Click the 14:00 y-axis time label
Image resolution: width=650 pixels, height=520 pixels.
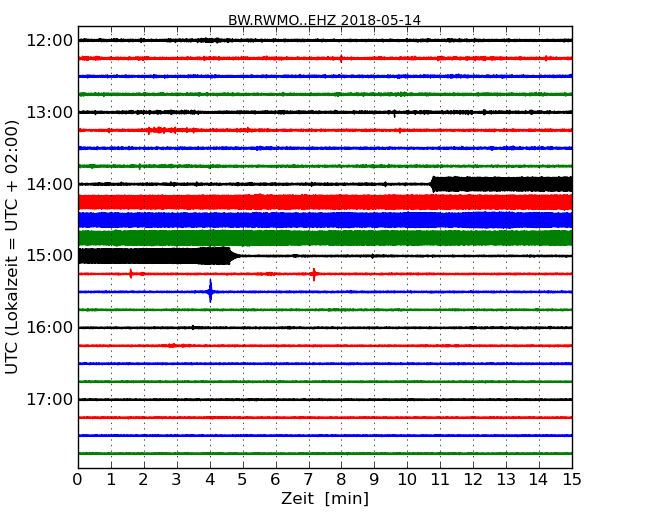[x=49, y=184]
